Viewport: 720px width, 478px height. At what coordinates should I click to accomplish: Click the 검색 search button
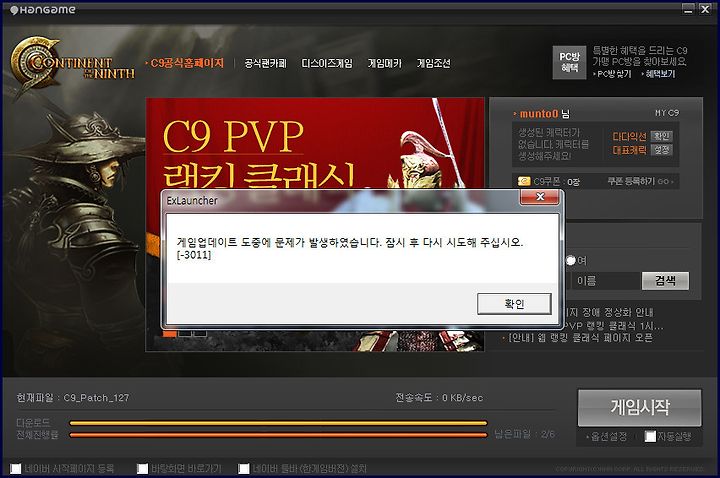(665, 281)
